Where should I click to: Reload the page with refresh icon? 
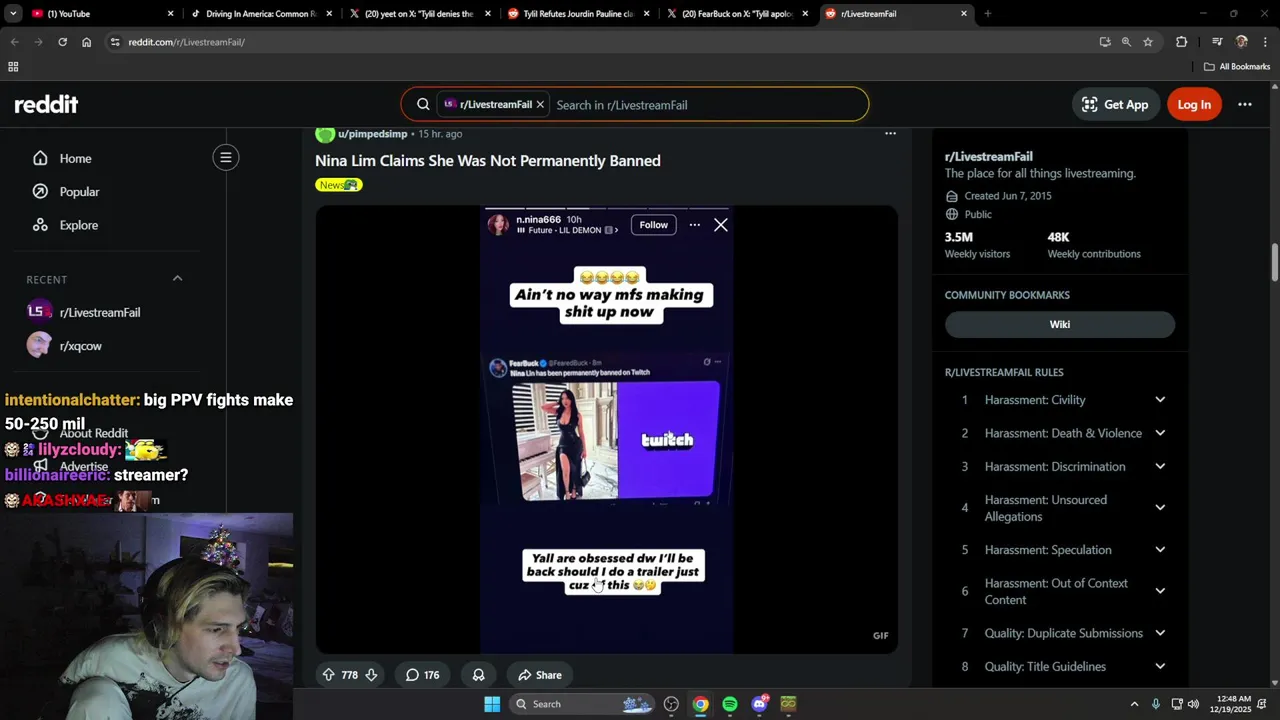(x=62, y=42)
